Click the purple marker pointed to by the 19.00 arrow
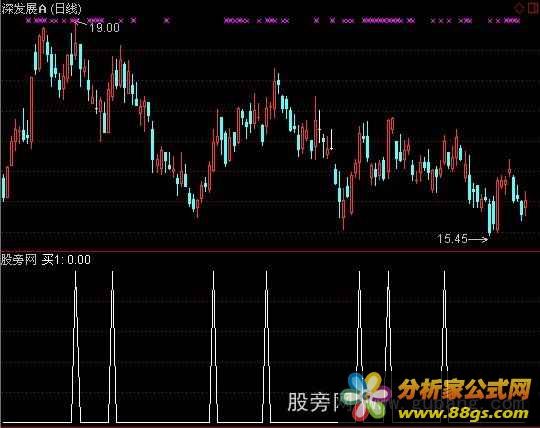540x428 pixels. pyautogui.click(x=75, y=21)
